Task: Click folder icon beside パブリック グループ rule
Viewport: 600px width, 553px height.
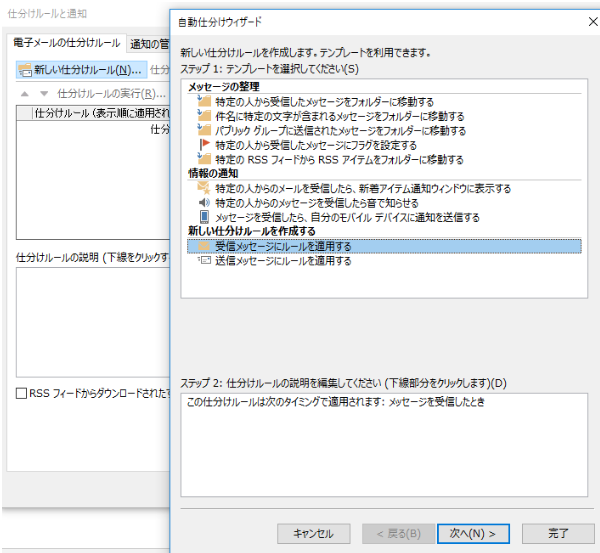Action: 204,130
